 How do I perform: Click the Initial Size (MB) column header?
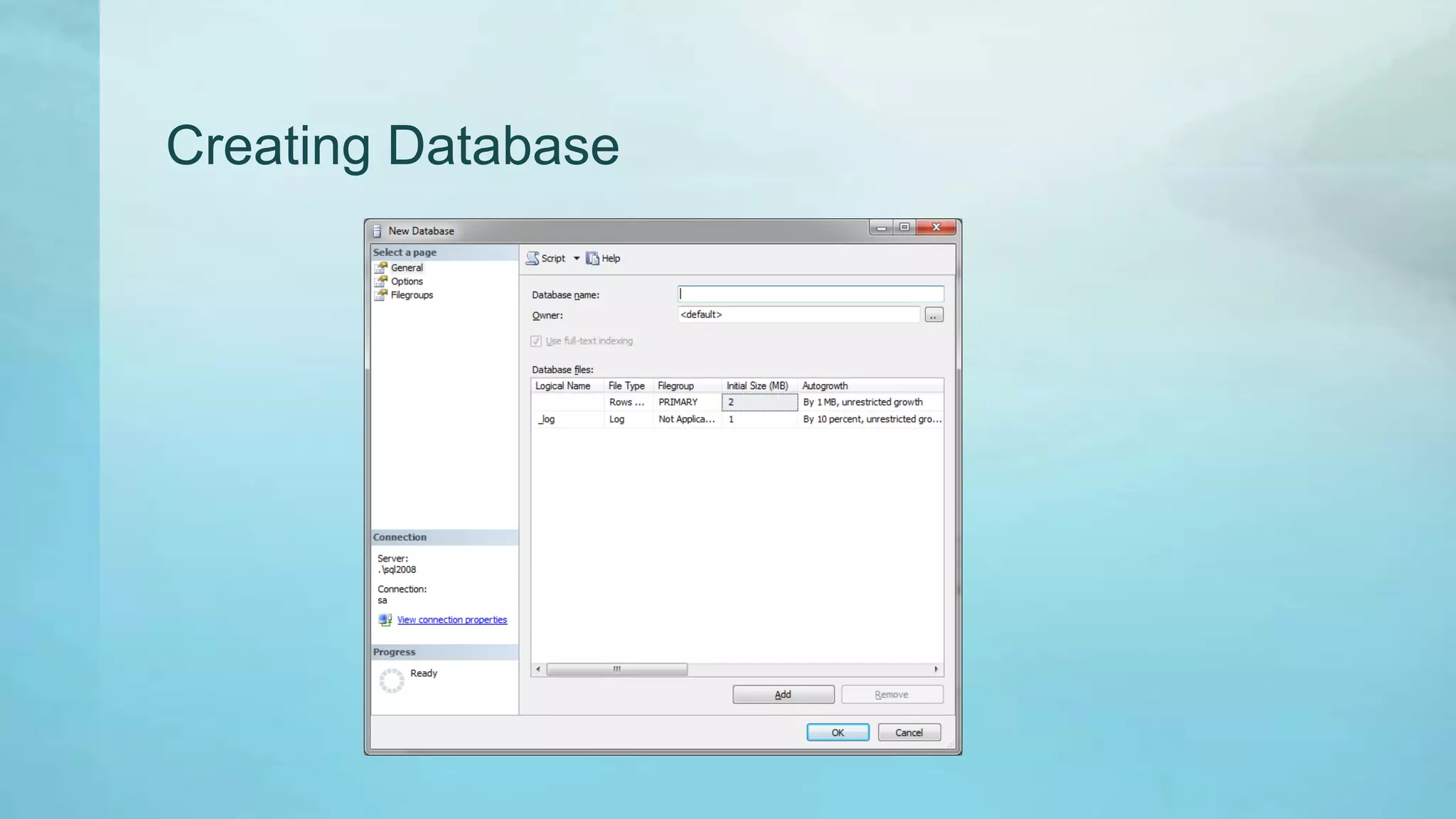tap(759, 386)
